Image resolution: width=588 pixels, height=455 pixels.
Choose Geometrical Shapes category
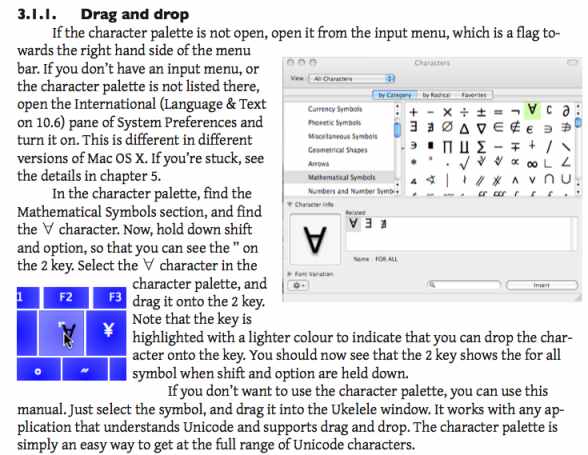click(338, 150)
